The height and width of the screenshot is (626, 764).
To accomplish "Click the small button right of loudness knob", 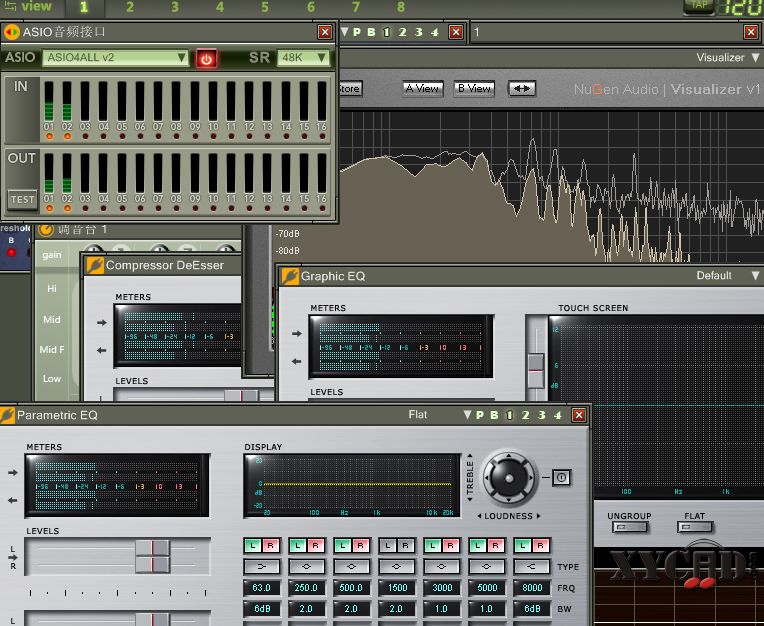I will (x=561, y=477).
